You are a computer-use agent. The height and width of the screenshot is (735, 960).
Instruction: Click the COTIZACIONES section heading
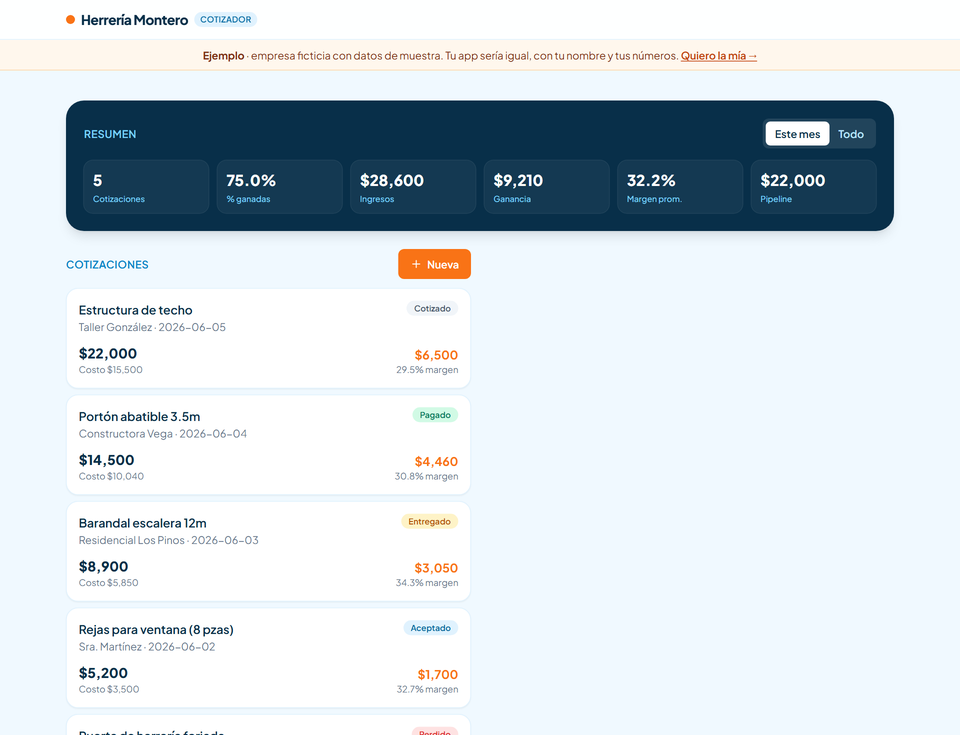coord(107,265)
